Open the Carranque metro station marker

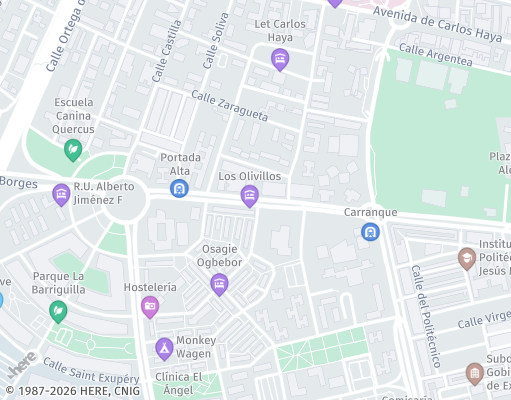pos(370,232)
